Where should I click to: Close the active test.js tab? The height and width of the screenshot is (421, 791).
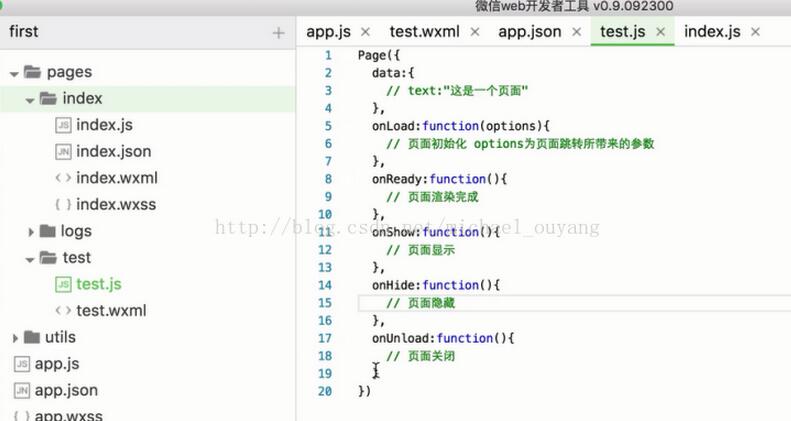660,31
